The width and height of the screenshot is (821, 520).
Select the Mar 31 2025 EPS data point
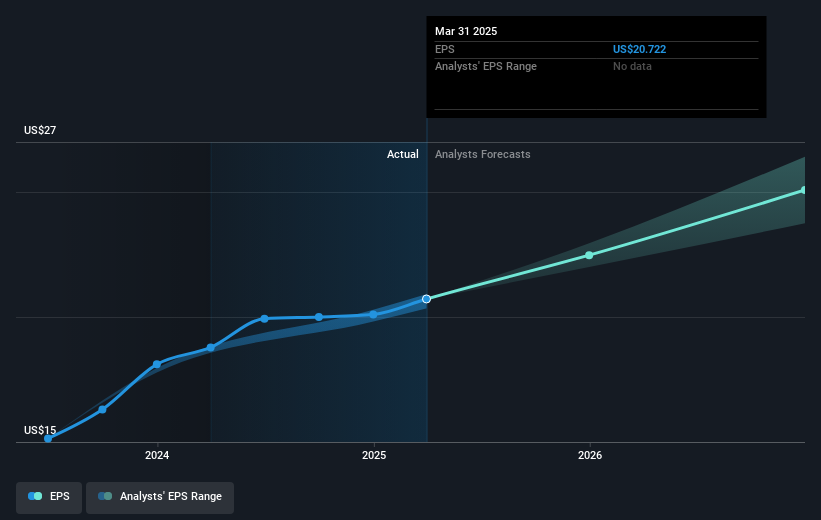pos(426,299)
